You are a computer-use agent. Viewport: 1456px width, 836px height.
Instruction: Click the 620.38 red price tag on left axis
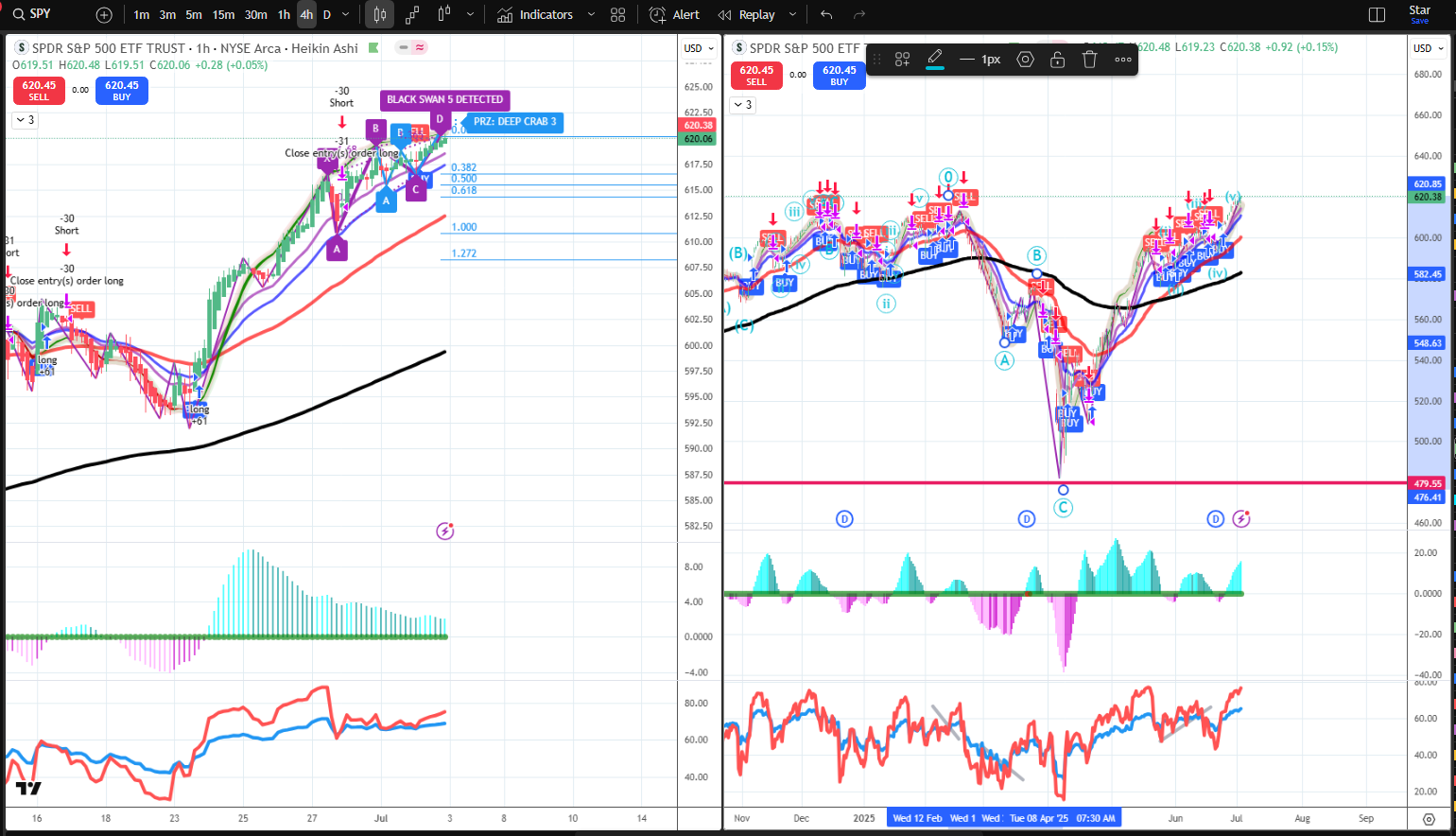pyautogui.click(x=699, y=125)
